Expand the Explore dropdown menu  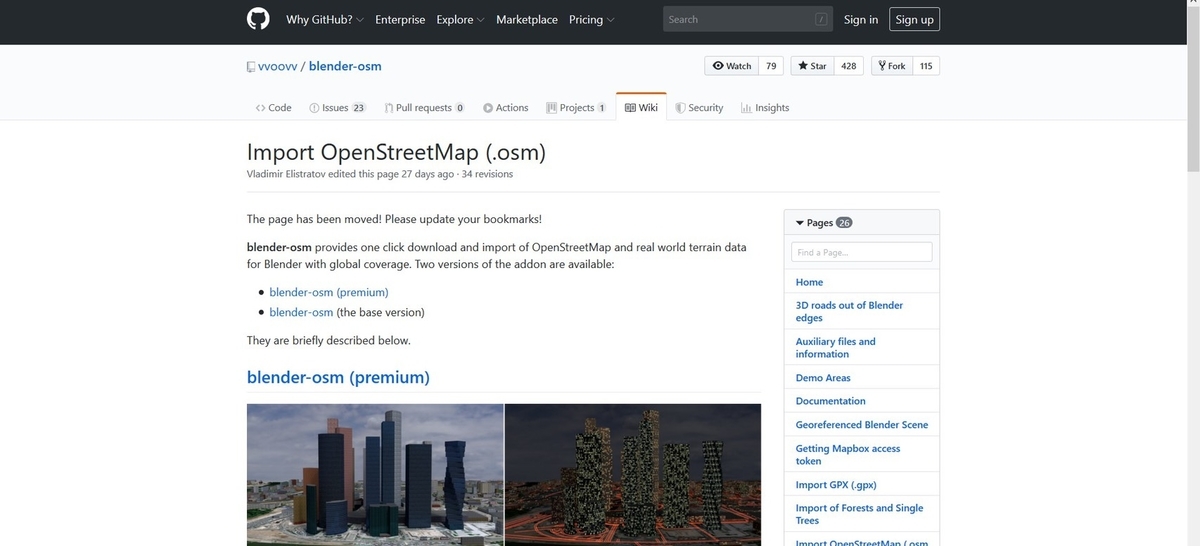460,19
